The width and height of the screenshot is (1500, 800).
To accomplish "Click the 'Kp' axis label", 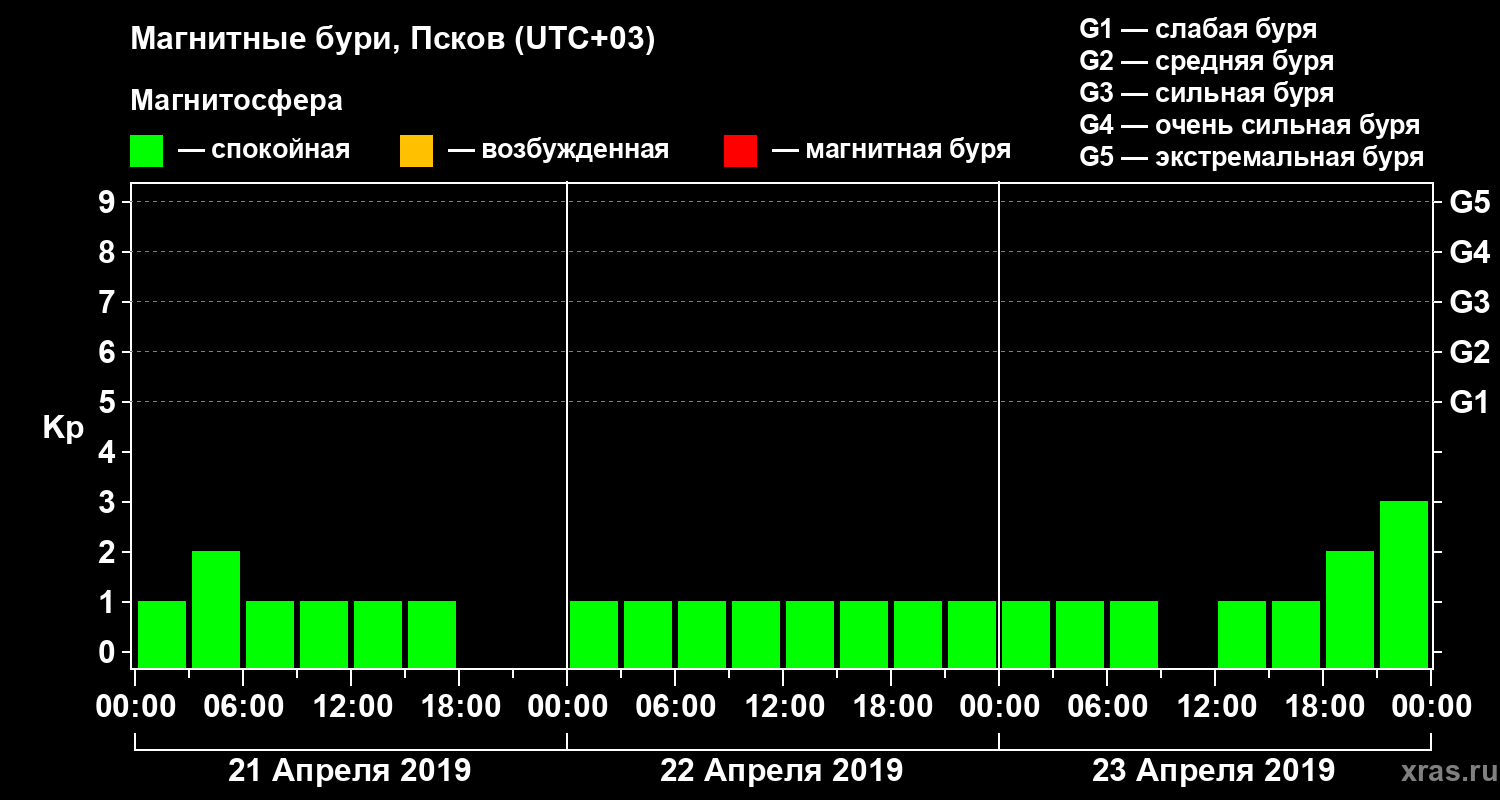I will 63,428.
